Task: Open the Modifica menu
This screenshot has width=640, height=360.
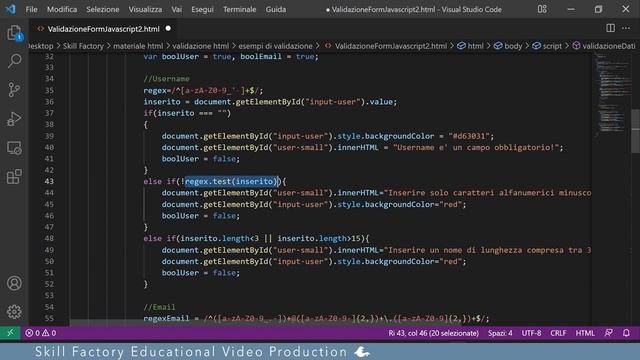Action: pyautogui.click(x=62, y=9)
